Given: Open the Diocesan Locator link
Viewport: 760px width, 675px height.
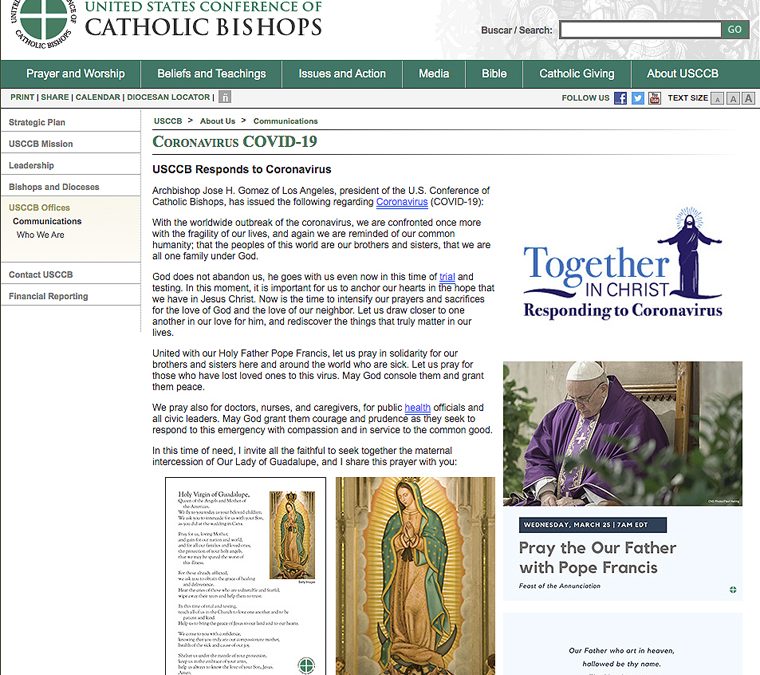Looking at the screenshot, I should pyautogui.click(x=168, y=97).
